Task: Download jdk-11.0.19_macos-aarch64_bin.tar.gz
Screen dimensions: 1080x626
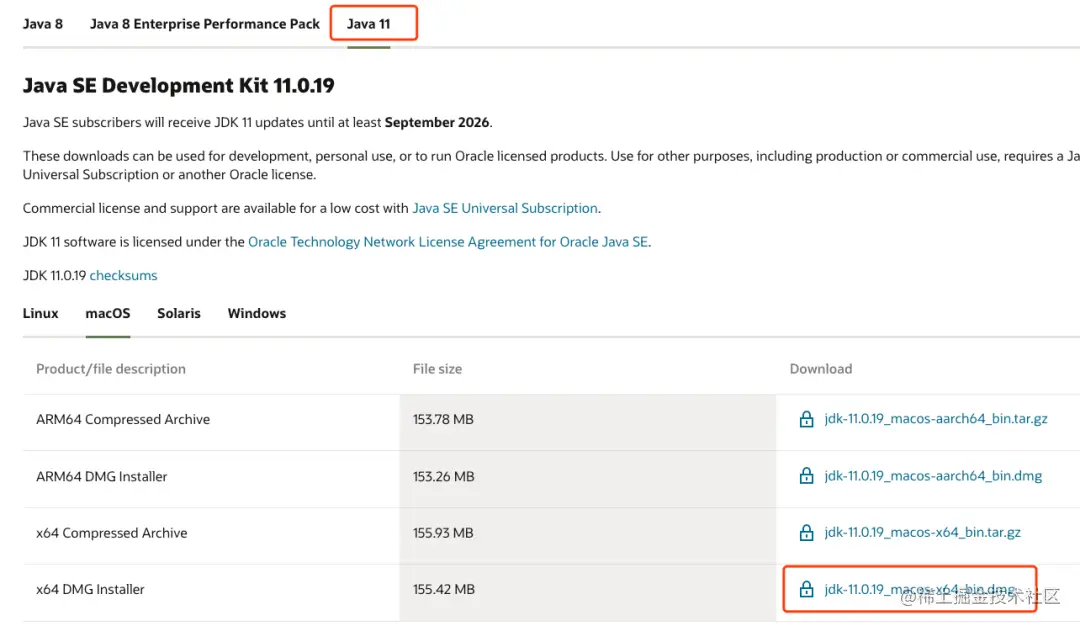Action: pyautogui.click(x=936, y=419)
